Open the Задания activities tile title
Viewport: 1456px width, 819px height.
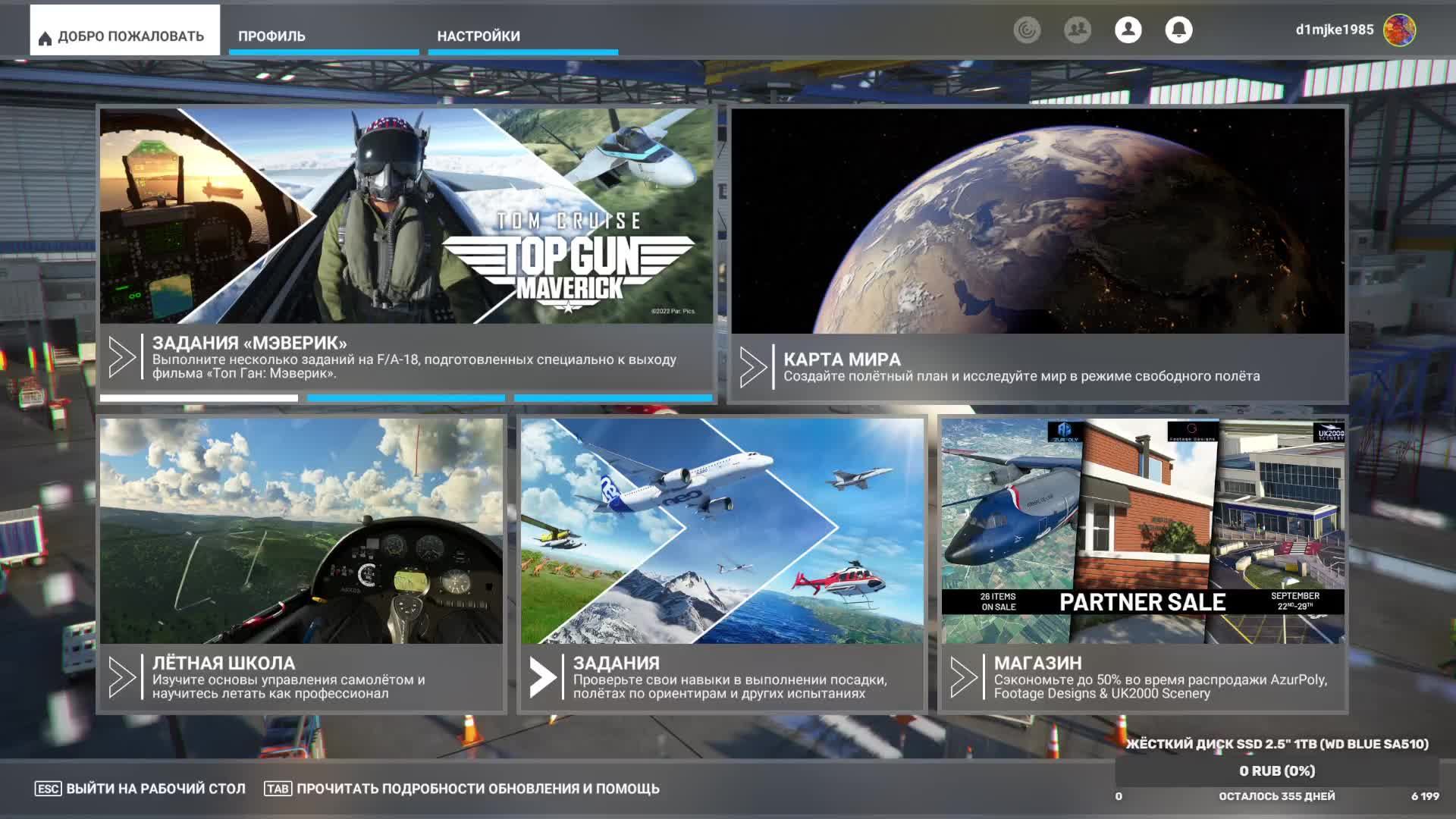click(x=616, y=663)
